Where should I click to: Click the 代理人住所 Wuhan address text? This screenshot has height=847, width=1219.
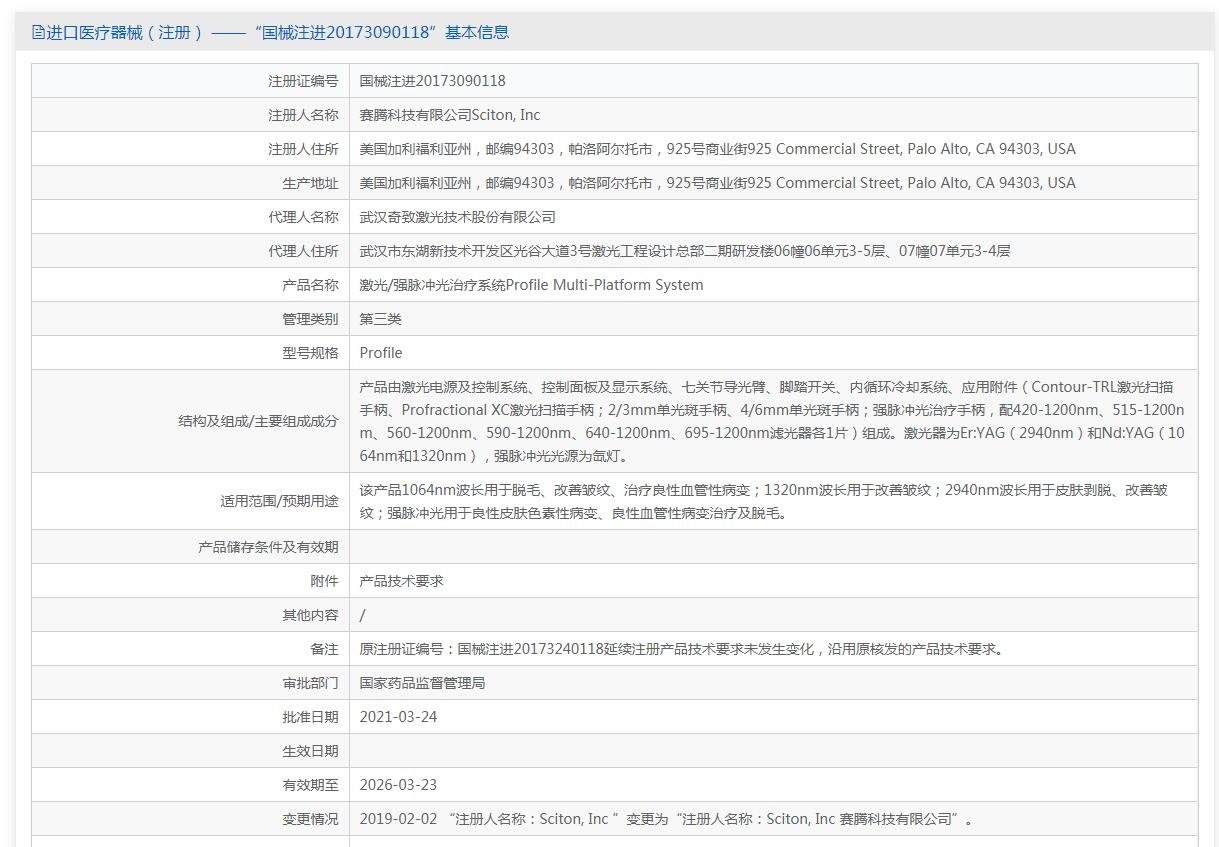click(x=684, y=251)
